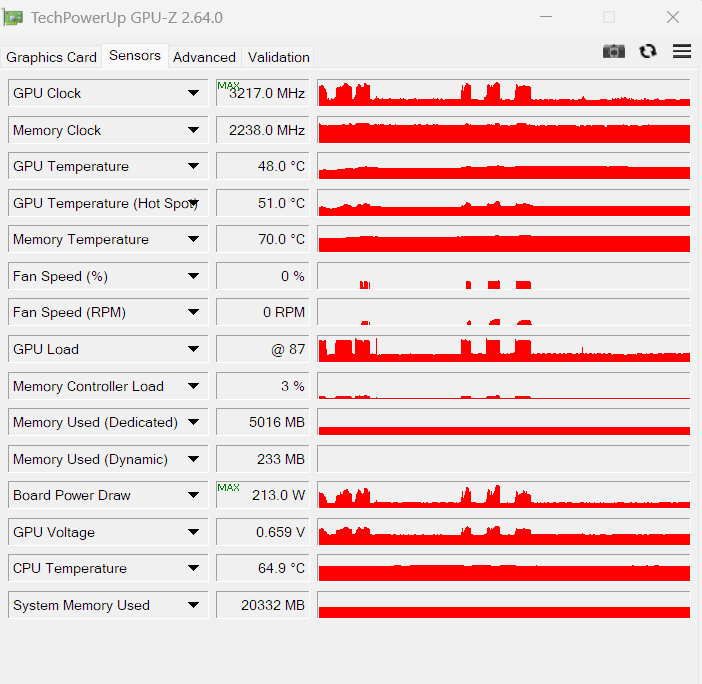Viewport: 702px width, 684px height.
Task: Click the Fan Speed value 0 %
Action: coord(263,276)
